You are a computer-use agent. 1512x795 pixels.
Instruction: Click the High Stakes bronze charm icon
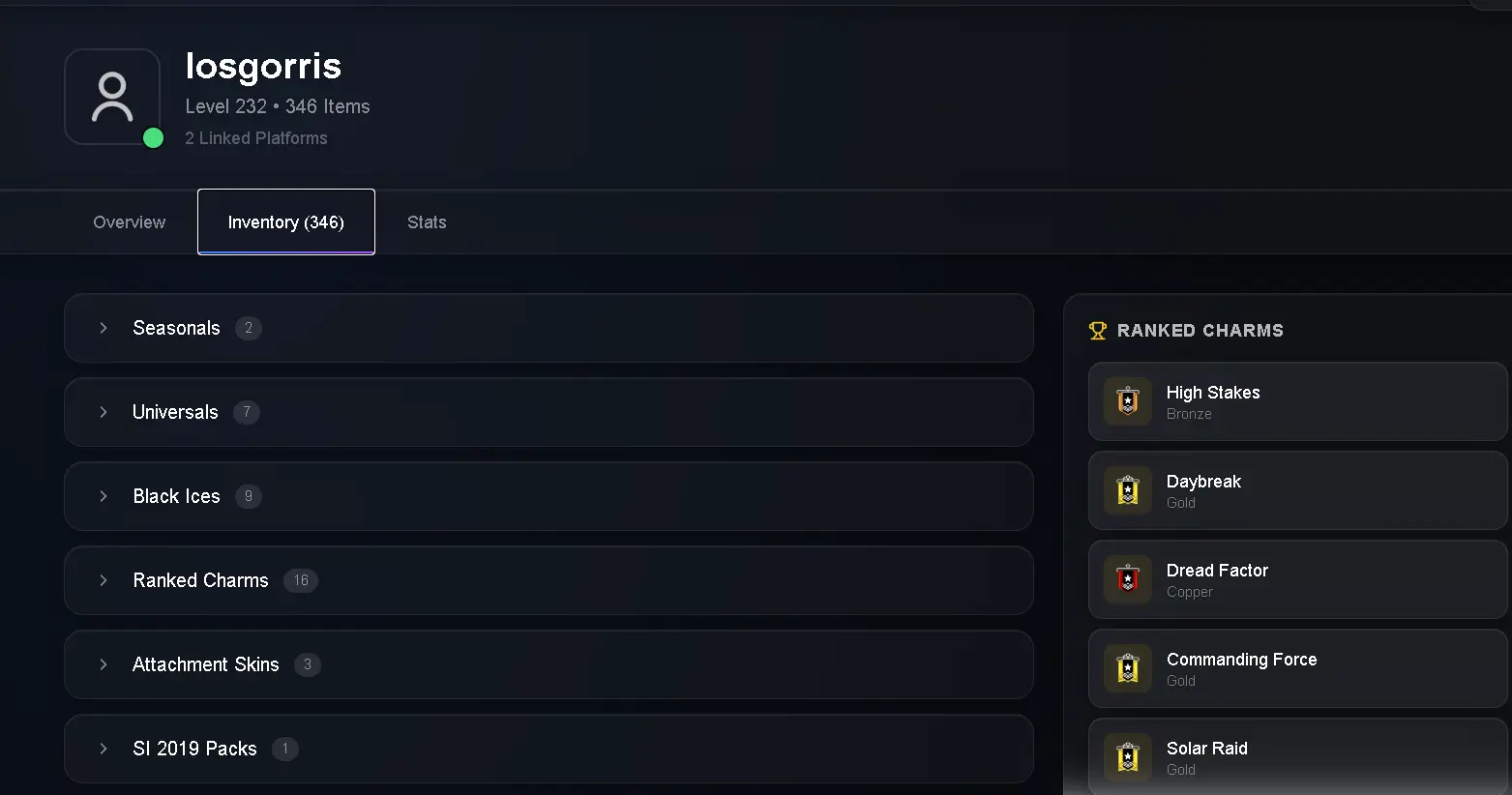coord(1128,401)
